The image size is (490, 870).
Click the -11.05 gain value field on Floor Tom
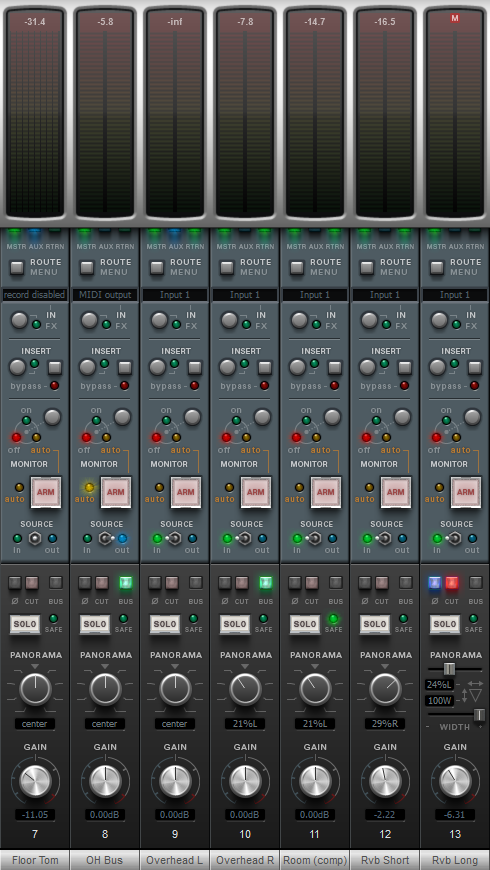point(35,815)
